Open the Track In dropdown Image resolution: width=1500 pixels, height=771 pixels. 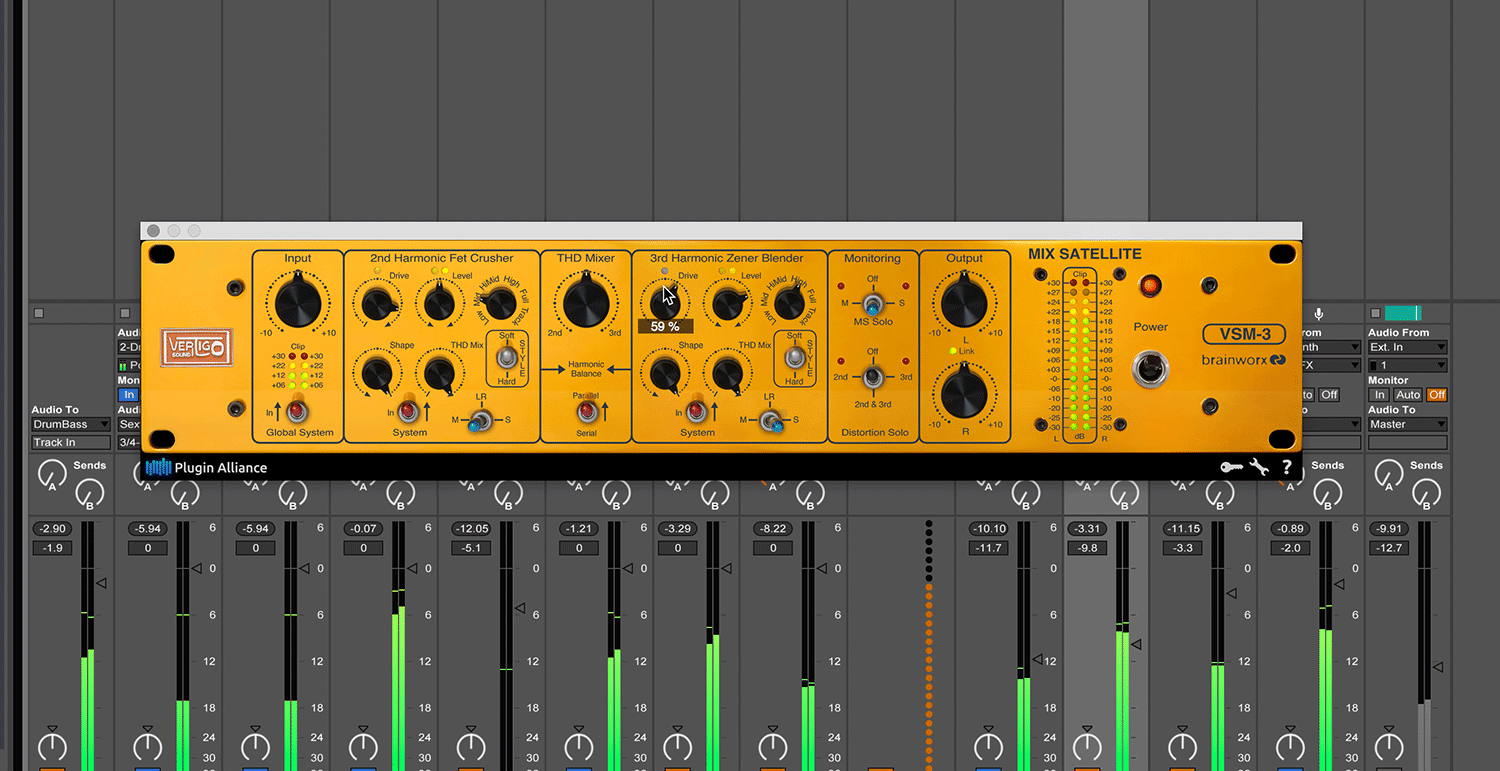click(x=71, y=442)
